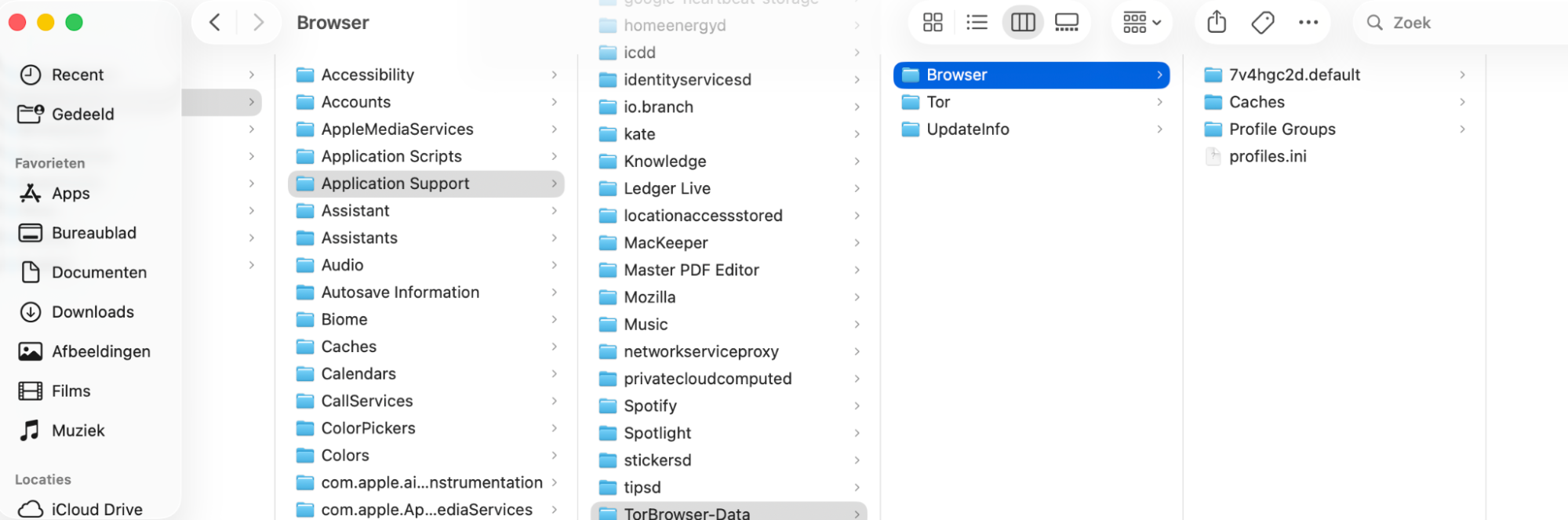Screen dimensions: 1568x520
Task: Select the Accounts folder
Action: [x=426, y=102]
